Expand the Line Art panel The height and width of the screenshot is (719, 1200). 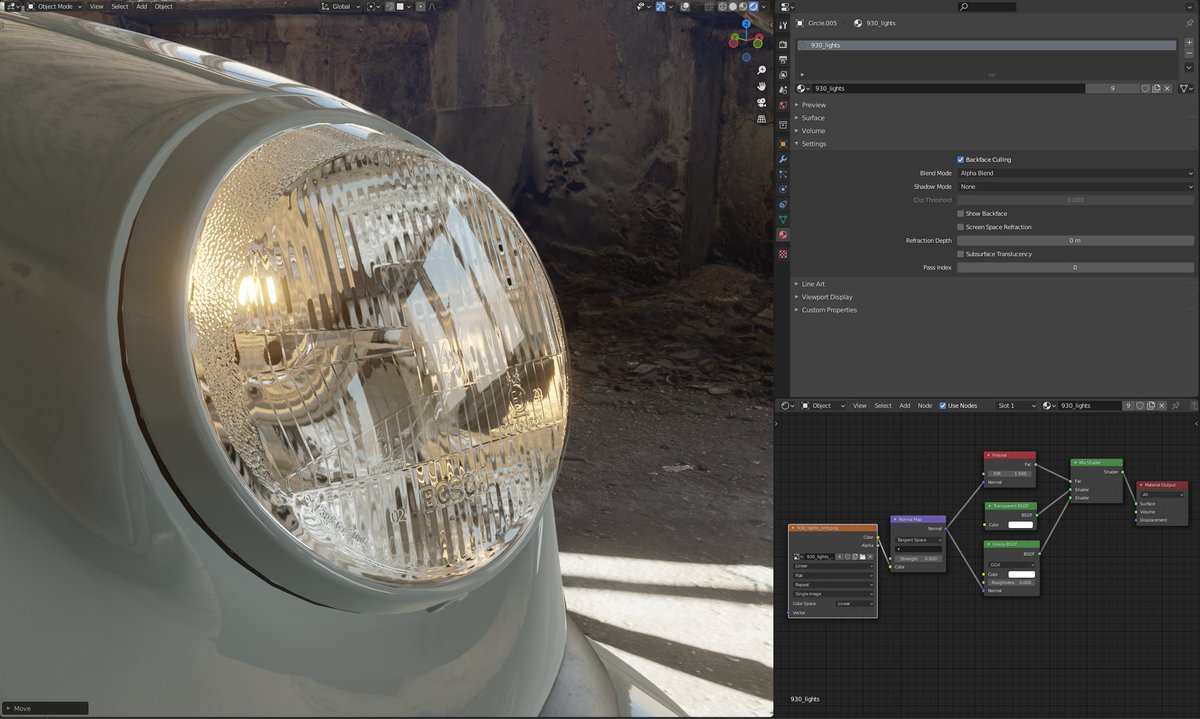[x=813, y=284]
